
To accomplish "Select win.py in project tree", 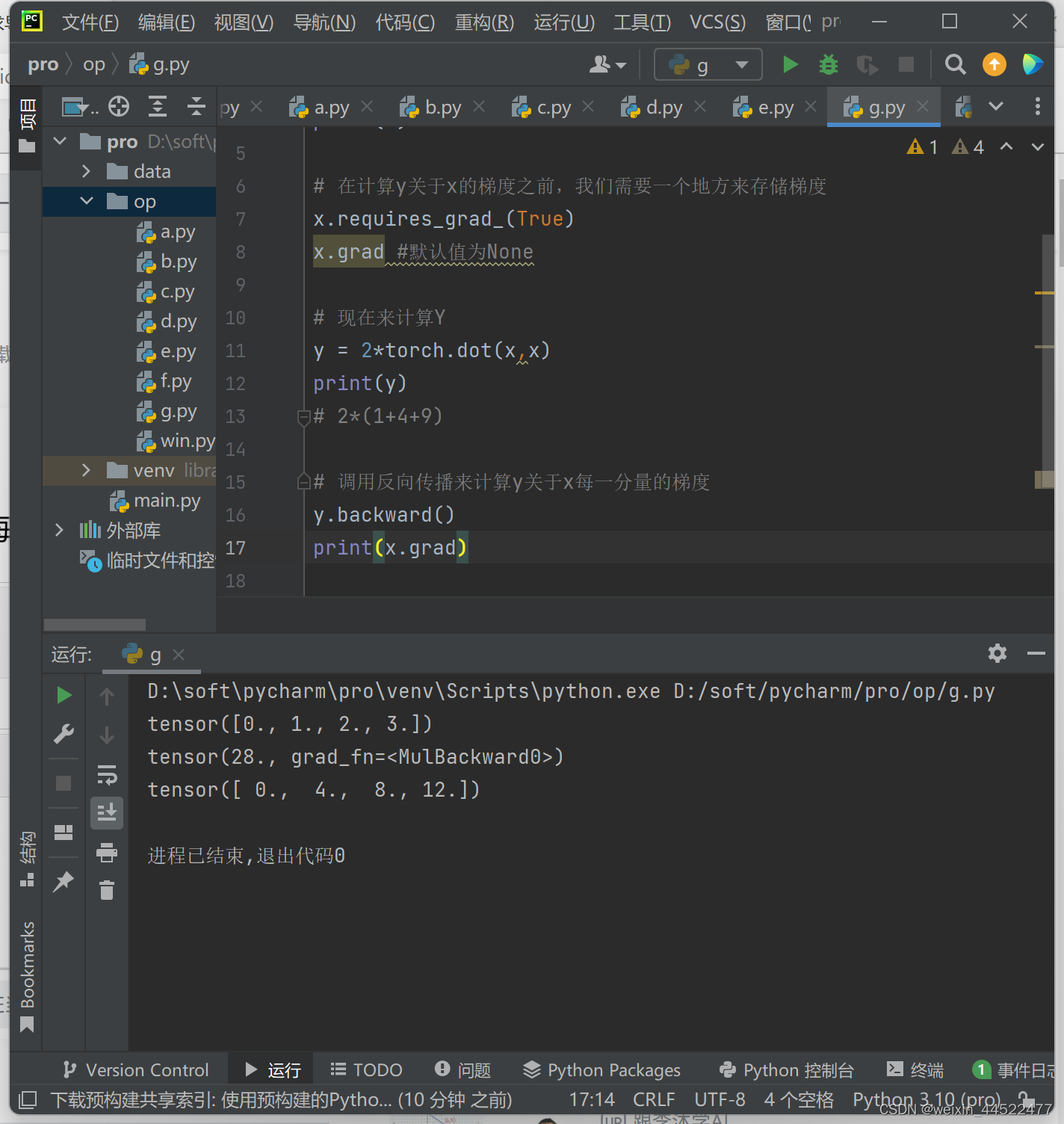I will click(x=176, y=442).
